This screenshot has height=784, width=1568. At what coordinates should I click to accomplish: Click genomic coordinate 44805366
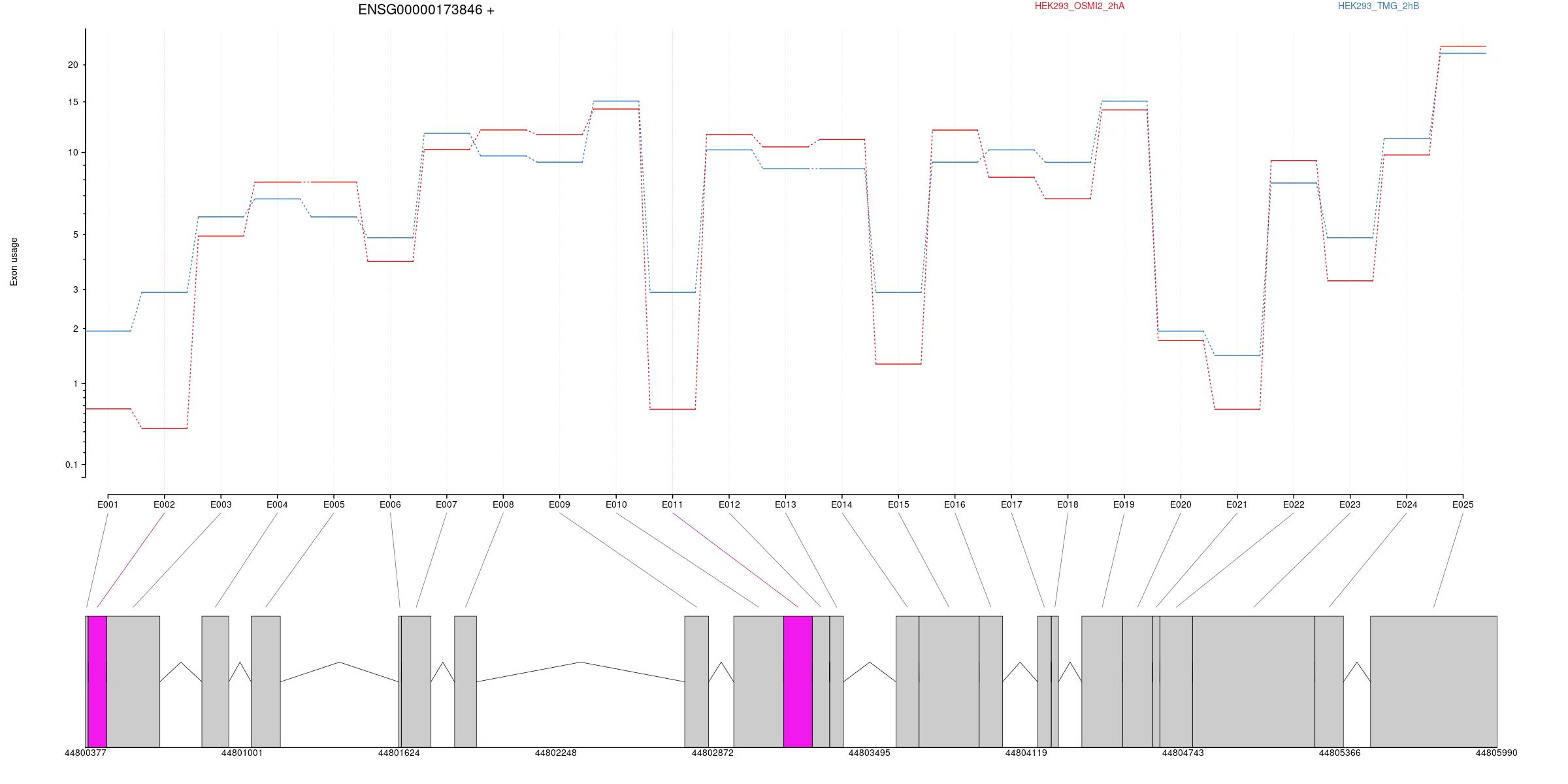(1340, 753)
